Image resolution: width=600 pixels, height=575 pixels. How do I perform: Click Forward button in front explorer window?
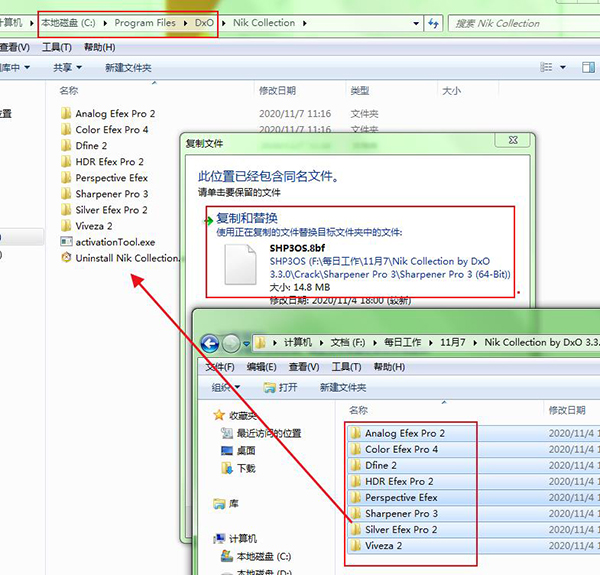(231, 343)
